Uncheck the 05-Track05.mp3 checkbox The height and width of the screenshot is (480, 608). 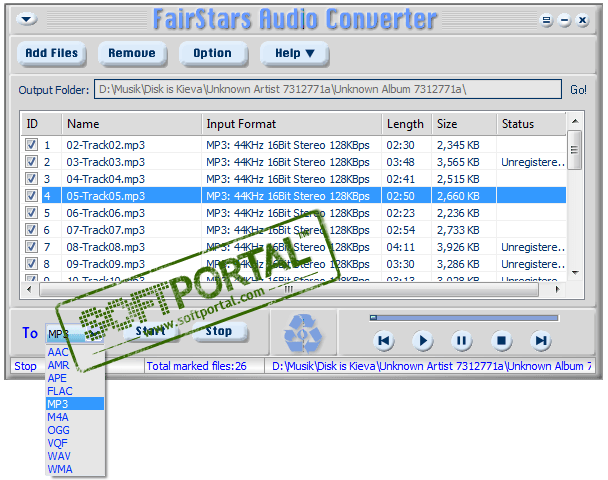click(31, 196)
